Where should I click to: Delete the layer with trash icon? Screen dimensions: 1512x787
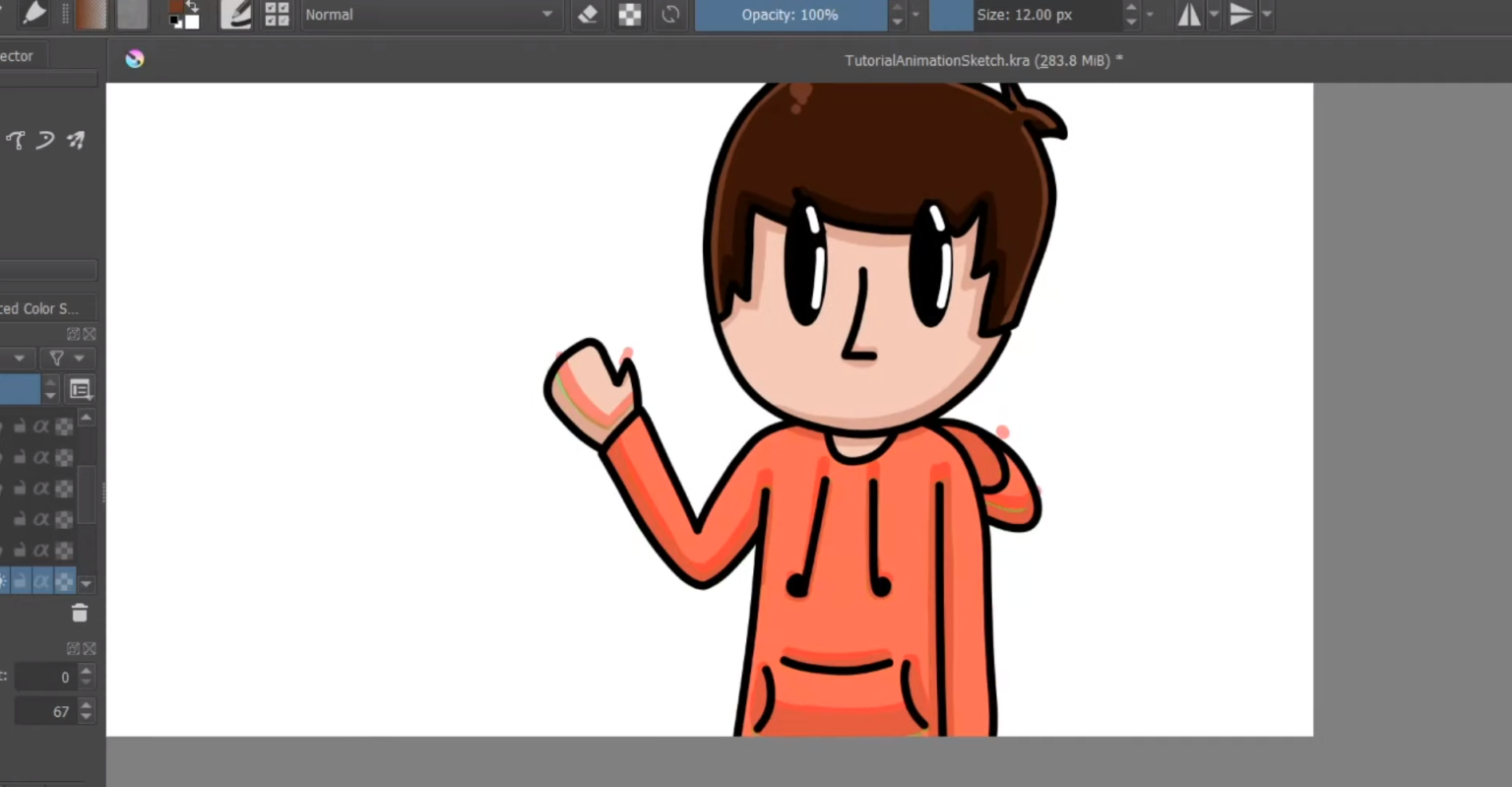(x=80, y=614)
